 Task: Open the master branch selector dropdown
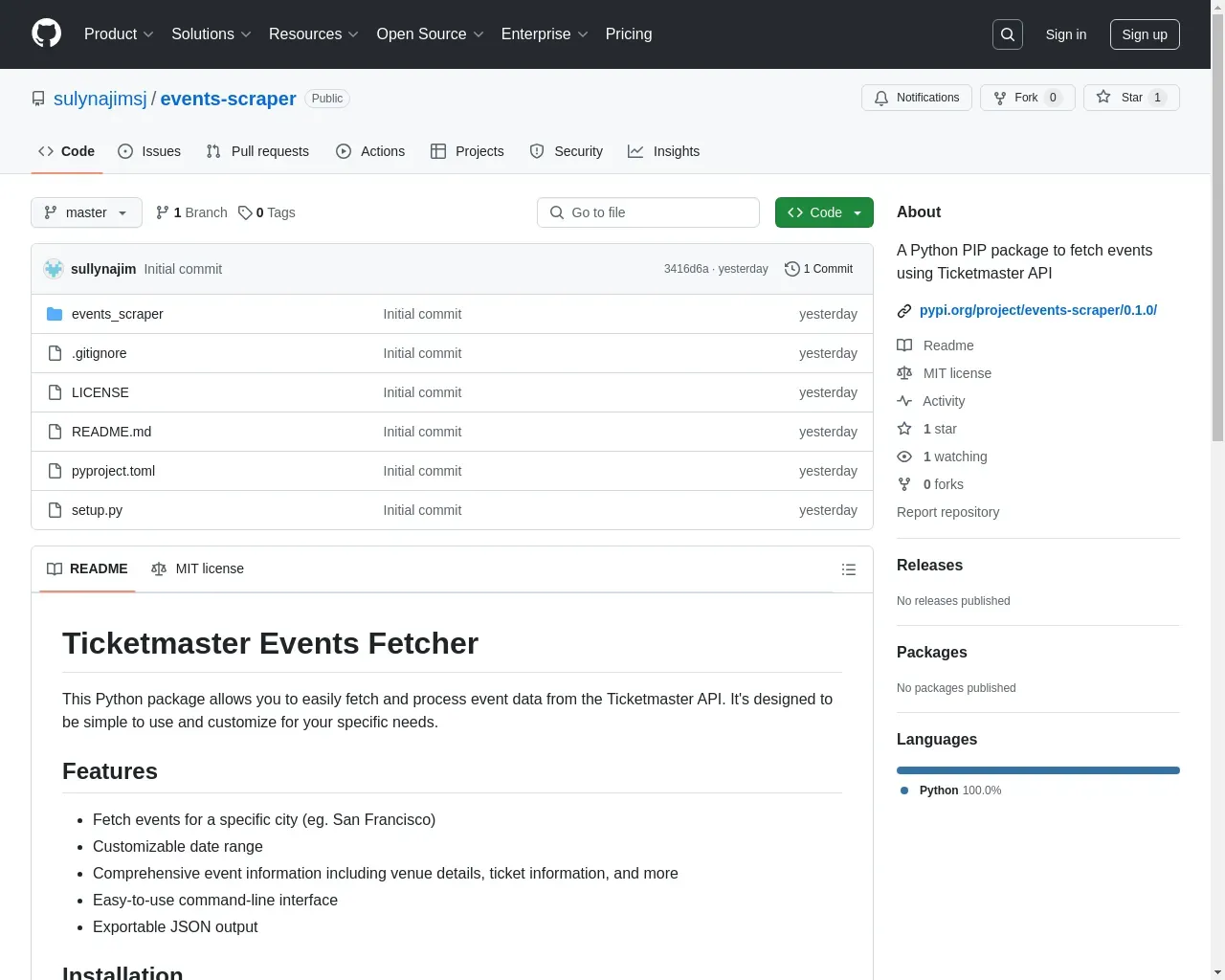click(x=86, y=212)
